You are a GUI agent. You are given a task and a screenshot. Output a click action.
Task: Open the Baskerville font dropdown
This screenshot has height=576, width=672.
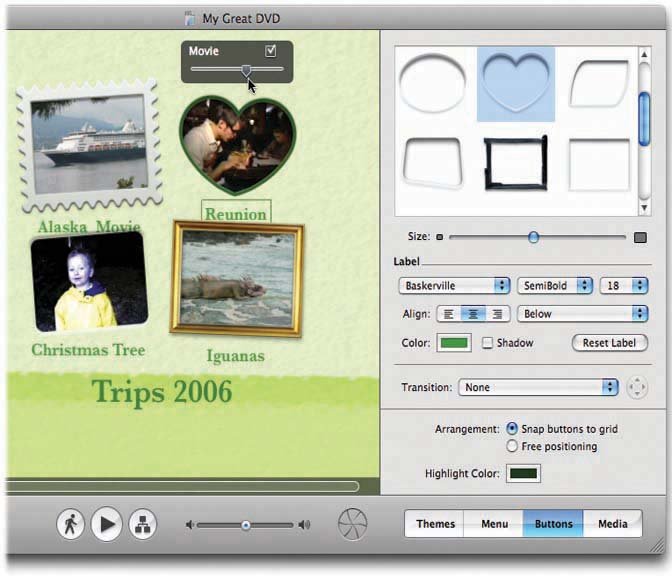453,286
